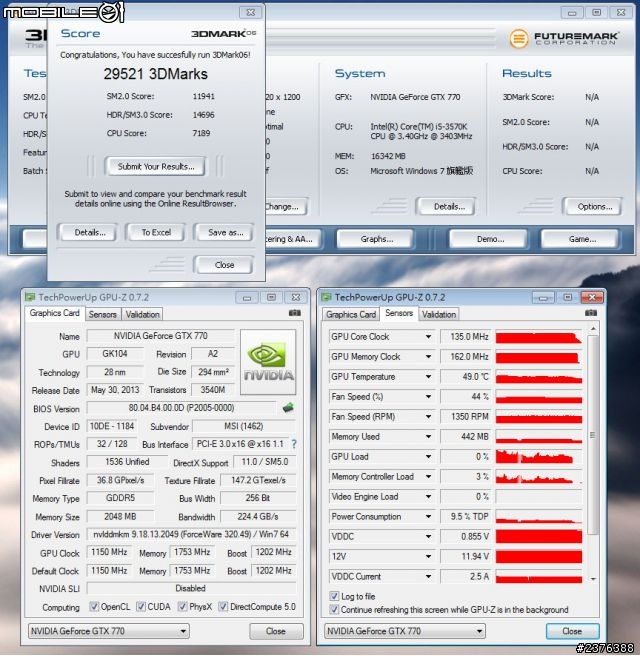Click the GPU Name field showing GTX 770

(161, 336)
